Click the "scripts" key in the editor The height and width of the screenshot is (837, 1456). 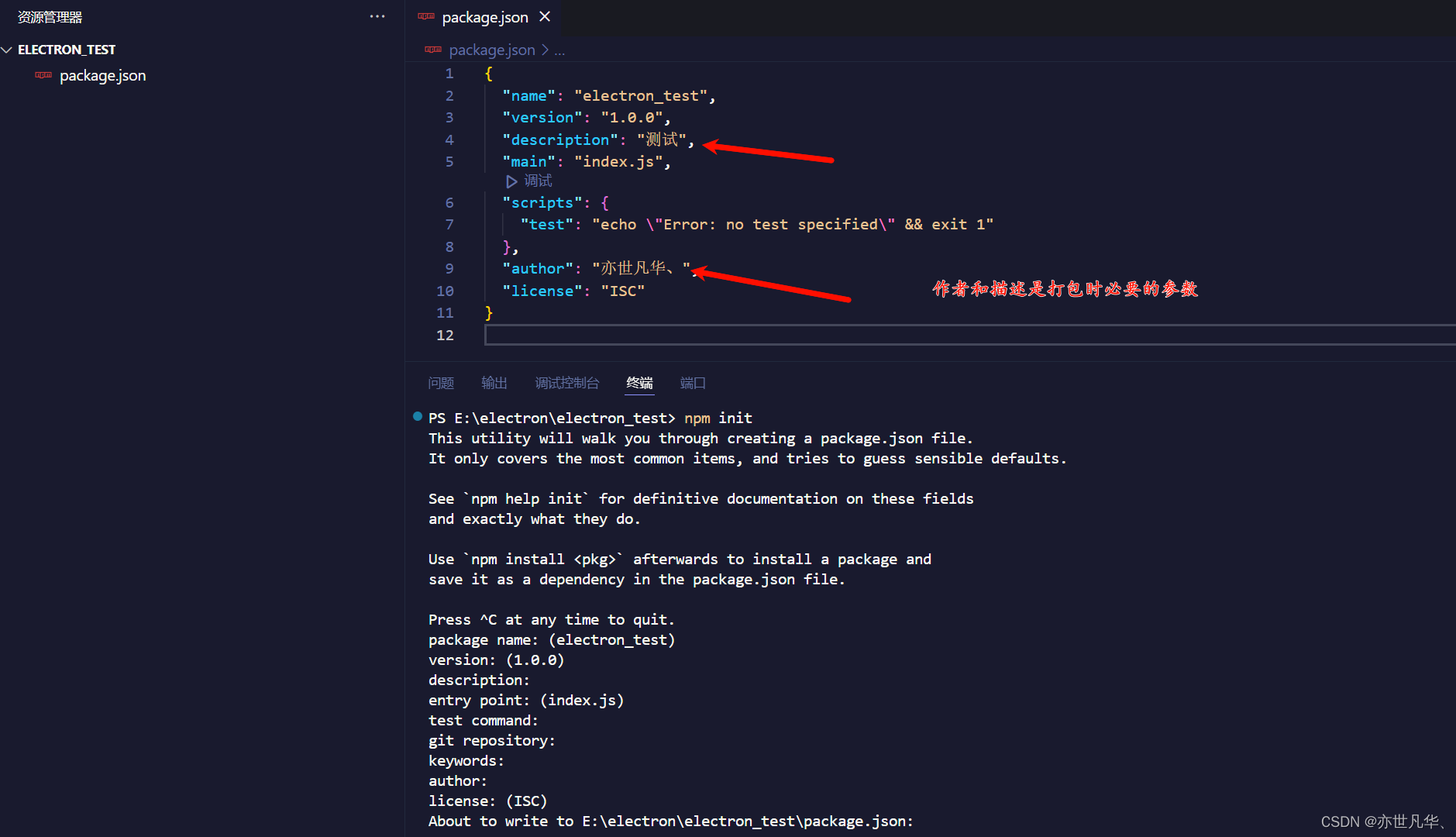pos(542,202)
